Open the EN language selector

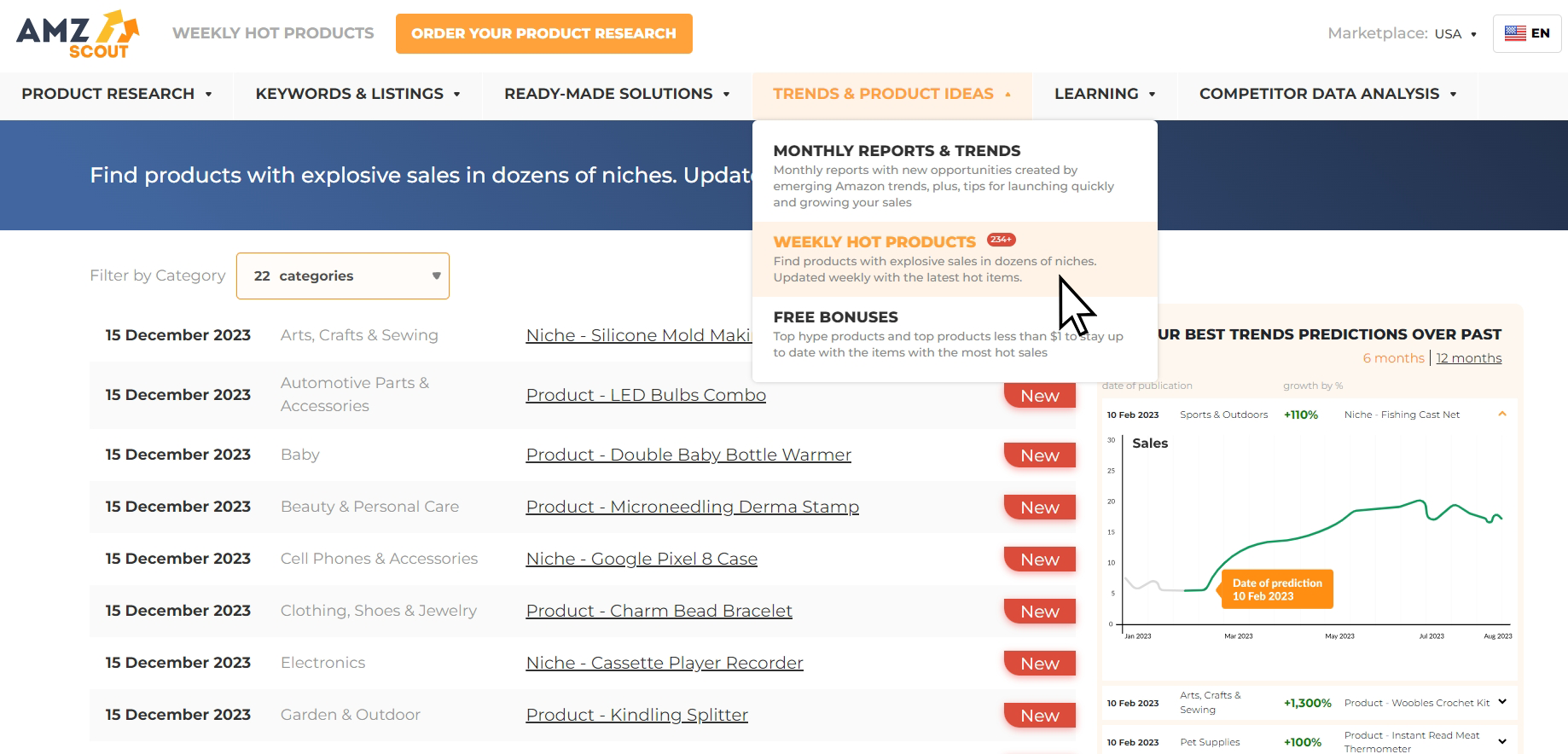click(x=1527, y=33)
